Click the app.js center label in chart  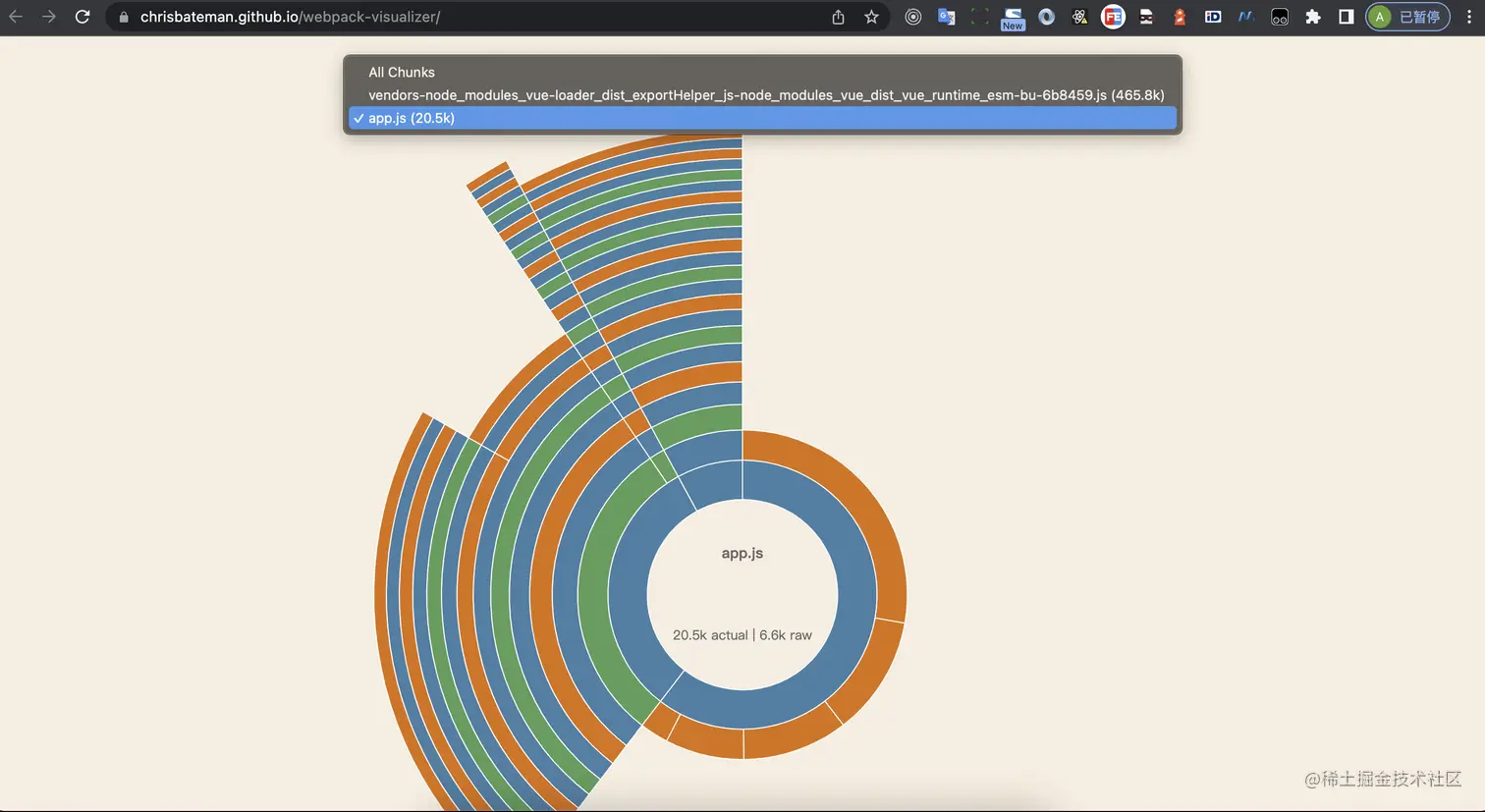point(742,553)
